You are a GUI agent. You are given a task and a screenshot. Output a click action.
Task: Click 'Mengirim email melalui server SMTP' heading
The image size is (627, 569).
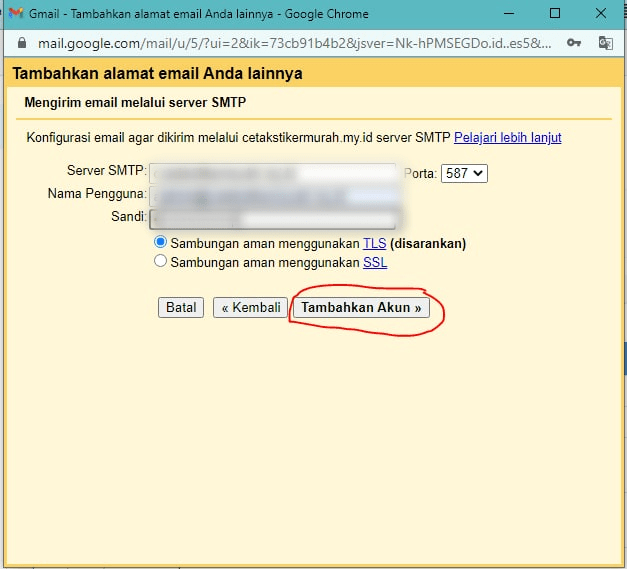click(x=135, y=102)
